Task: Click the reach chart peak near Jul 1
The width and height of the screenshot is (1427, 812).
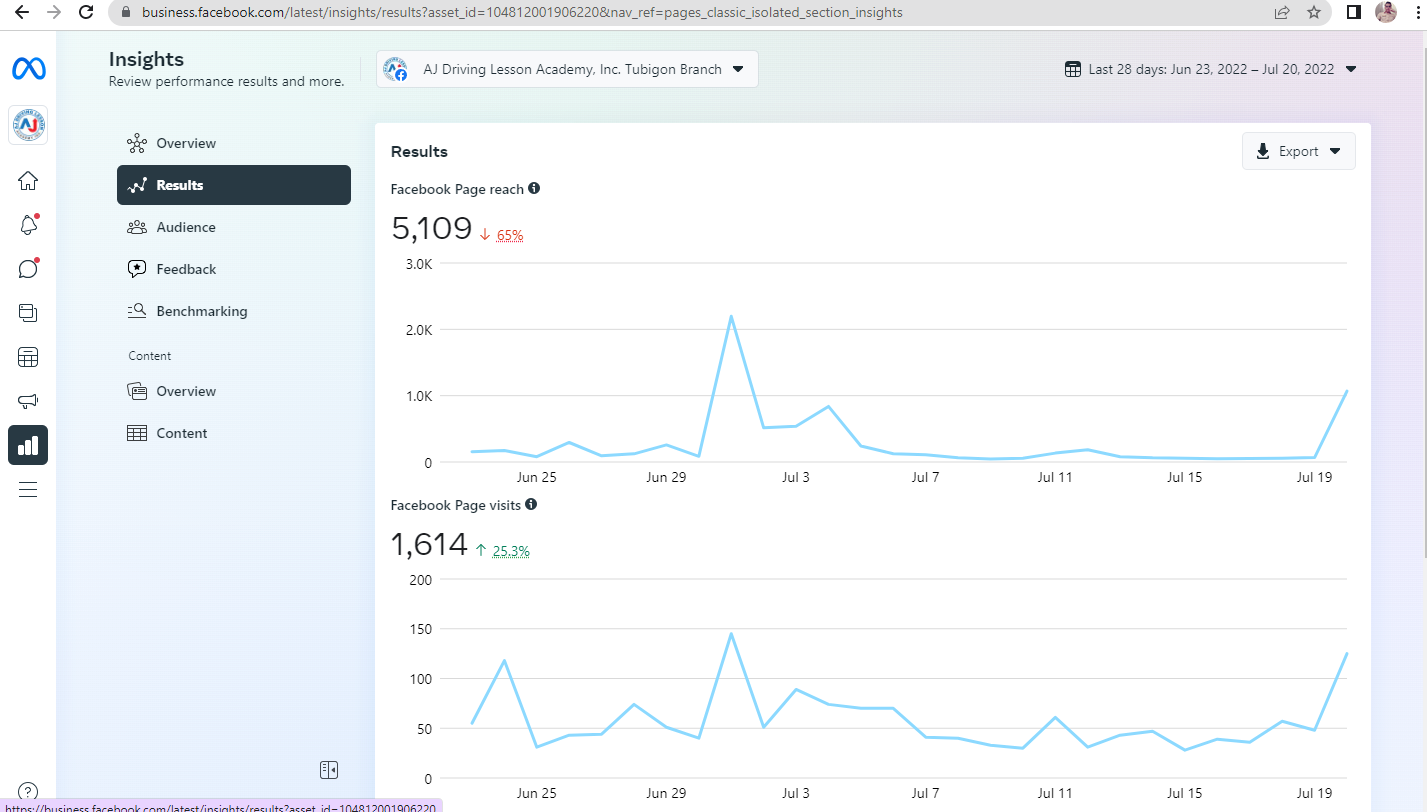Action: click(x=731, y=316)
